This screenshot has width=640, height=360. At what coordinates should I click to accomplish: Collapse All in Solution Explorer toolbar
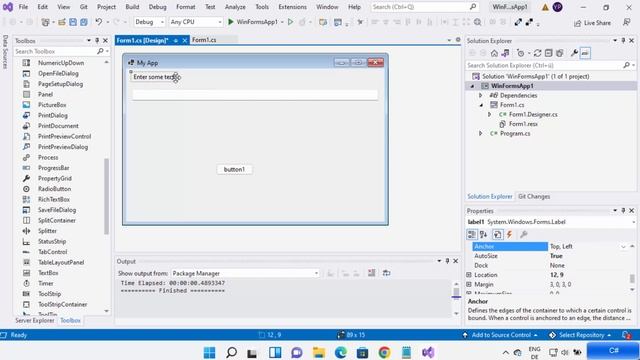click(x=549, y=53)
